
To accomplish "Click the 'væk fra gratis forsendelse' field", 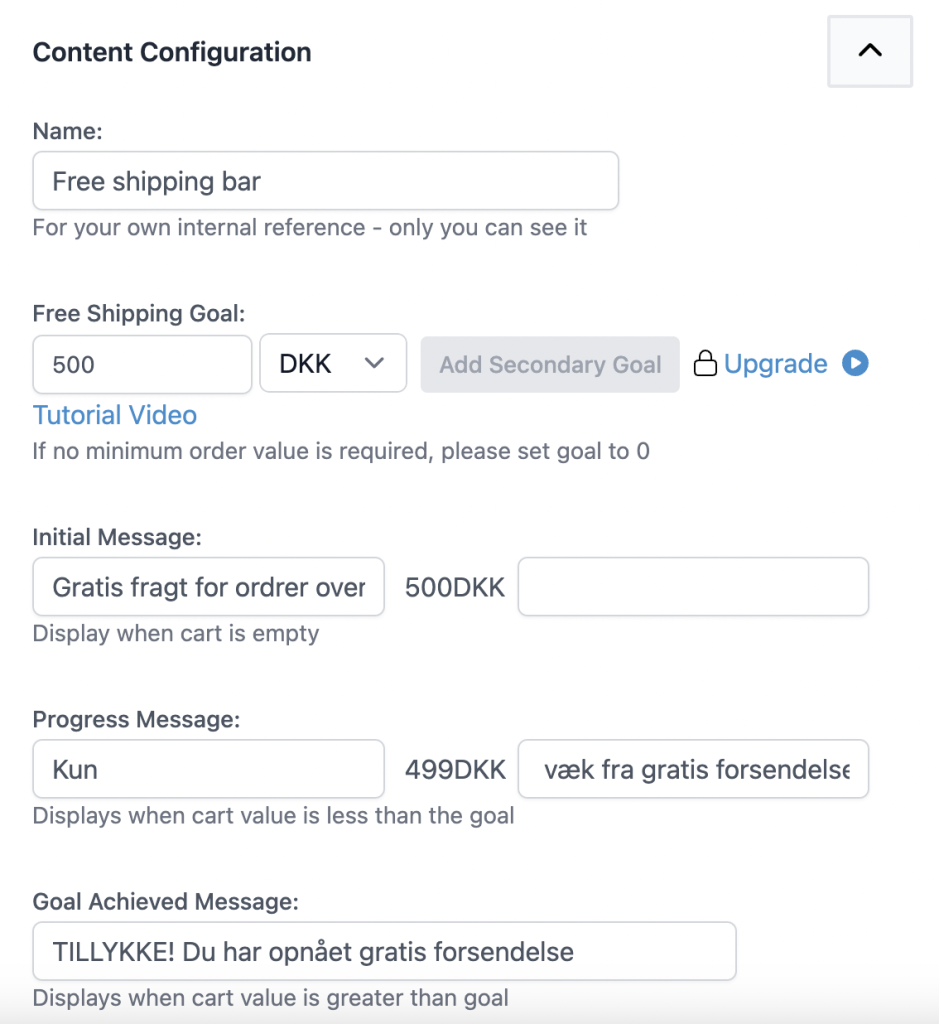I will tap(693, 769).
